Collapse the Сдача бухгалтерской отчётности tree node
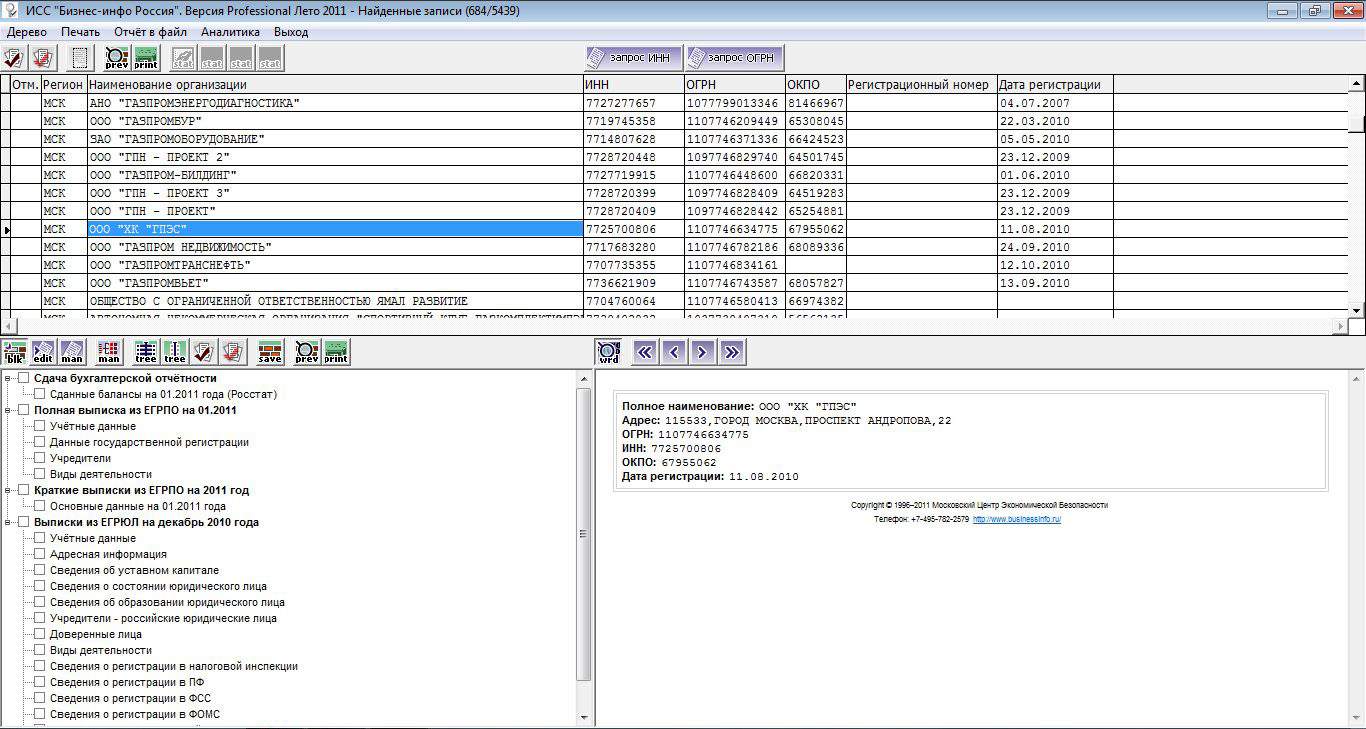 click(9, 378)
